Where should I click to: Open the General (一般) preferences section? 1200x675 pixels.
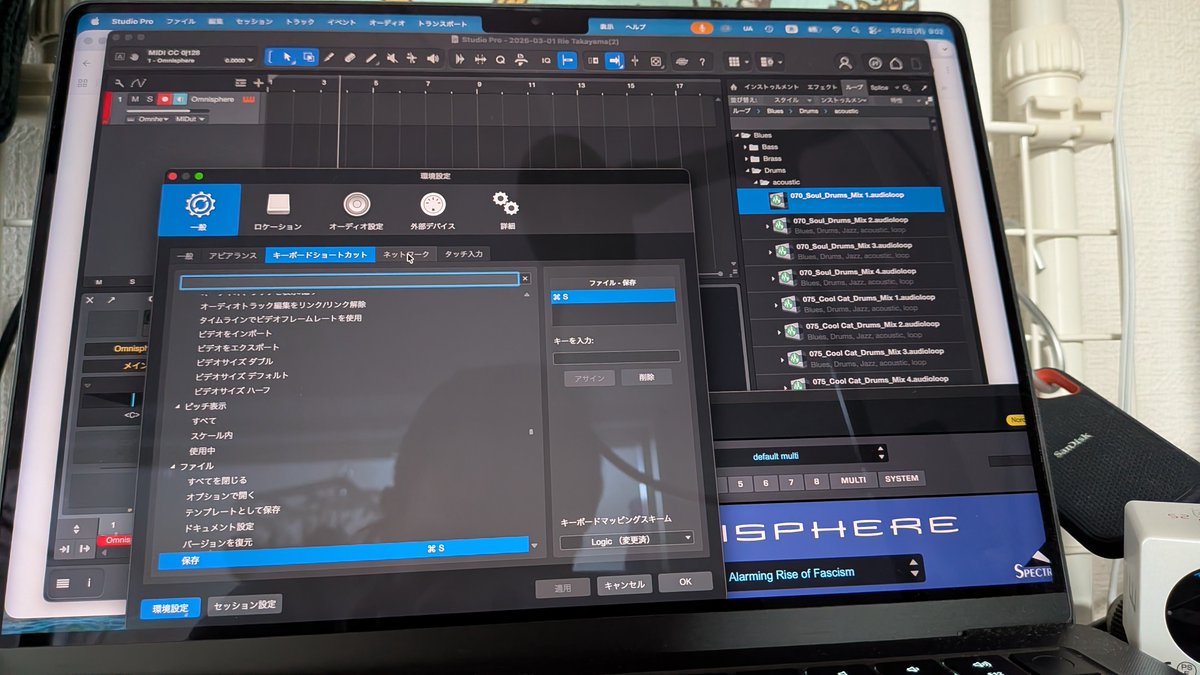coord(199,209)
